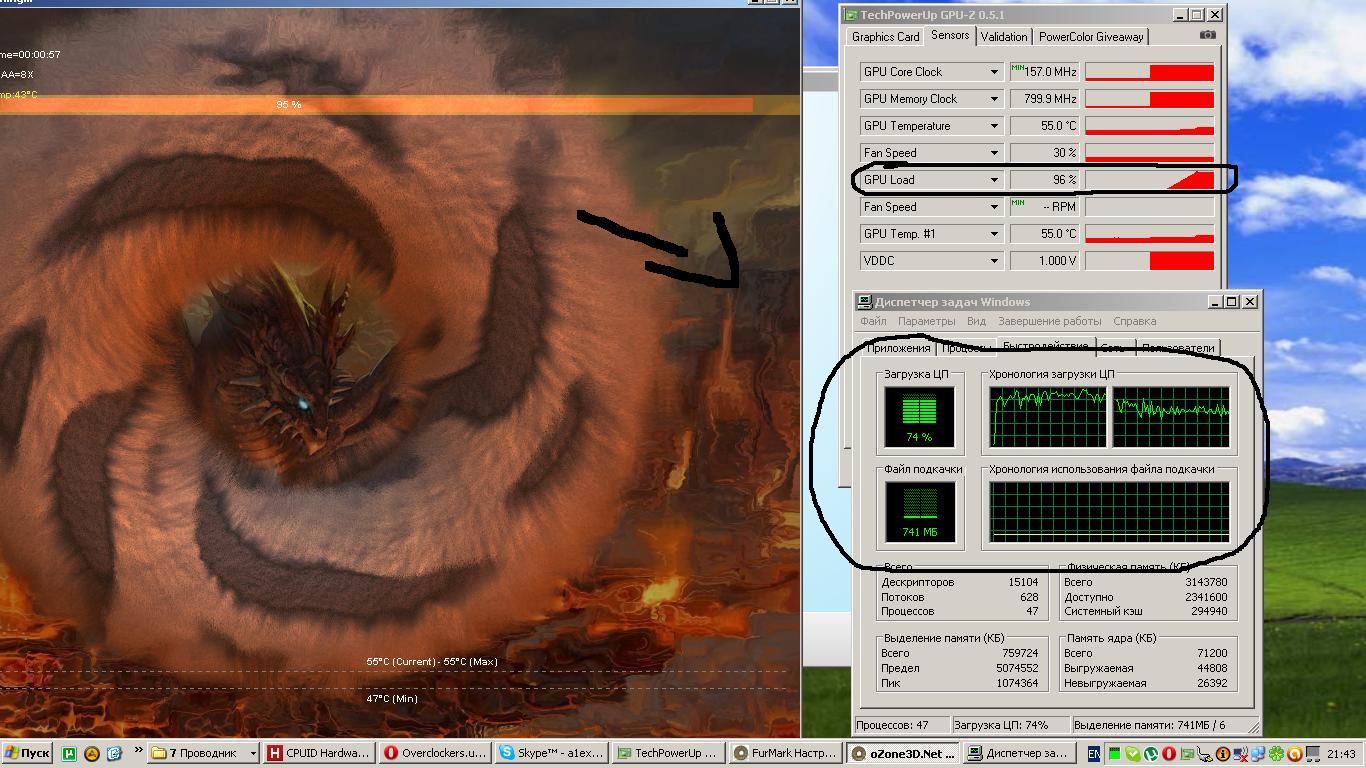The width and height of the screenshot is (1366, 768).
Task: Switch to the Skype taskbar button
Action: (552, 753)
